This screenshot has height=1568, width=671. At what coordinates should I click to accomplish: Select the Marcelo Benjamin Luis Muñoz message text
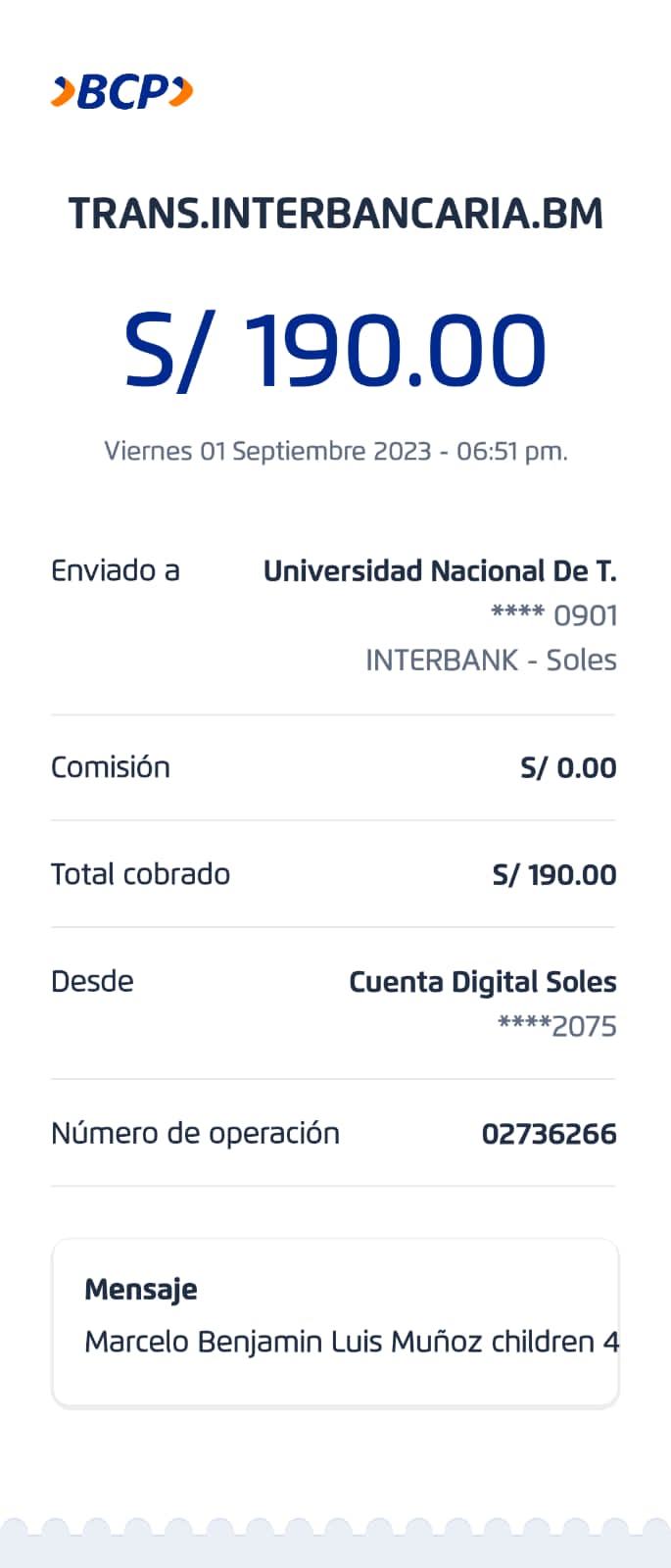(351, 1342)
